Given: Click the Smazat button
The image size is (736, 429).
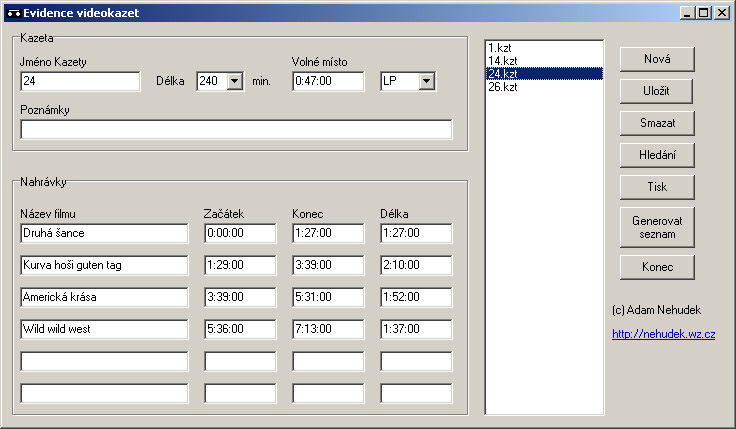Looking at the screenshot, I should tap(657, 123).
